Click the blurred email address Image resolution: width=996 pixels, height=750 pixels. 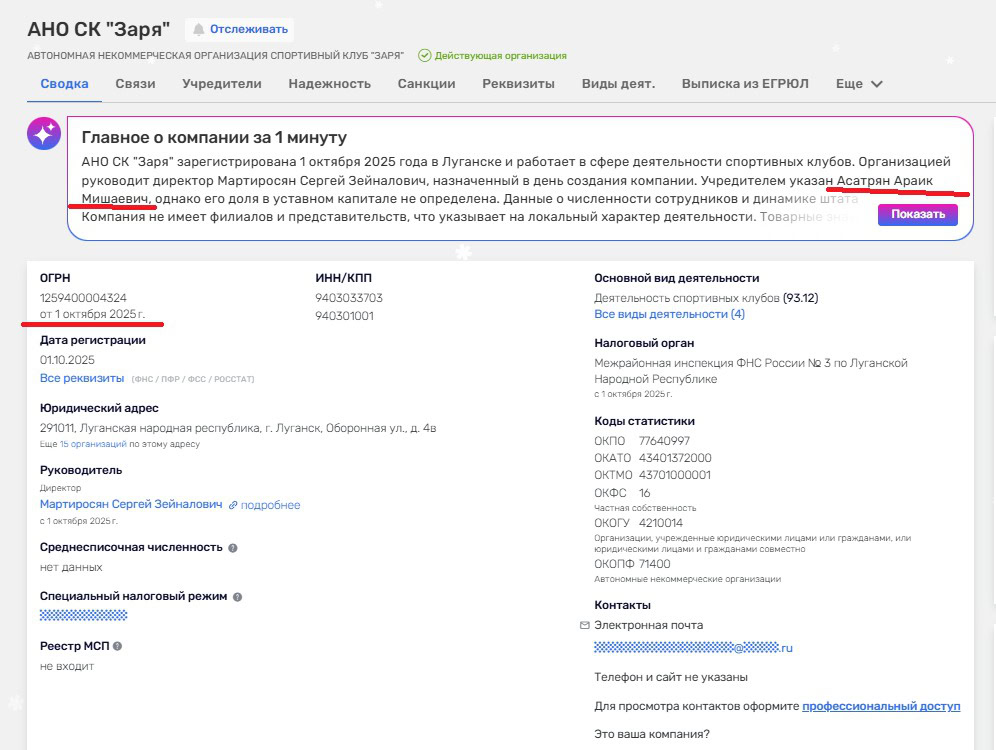(x=692, y=648)
